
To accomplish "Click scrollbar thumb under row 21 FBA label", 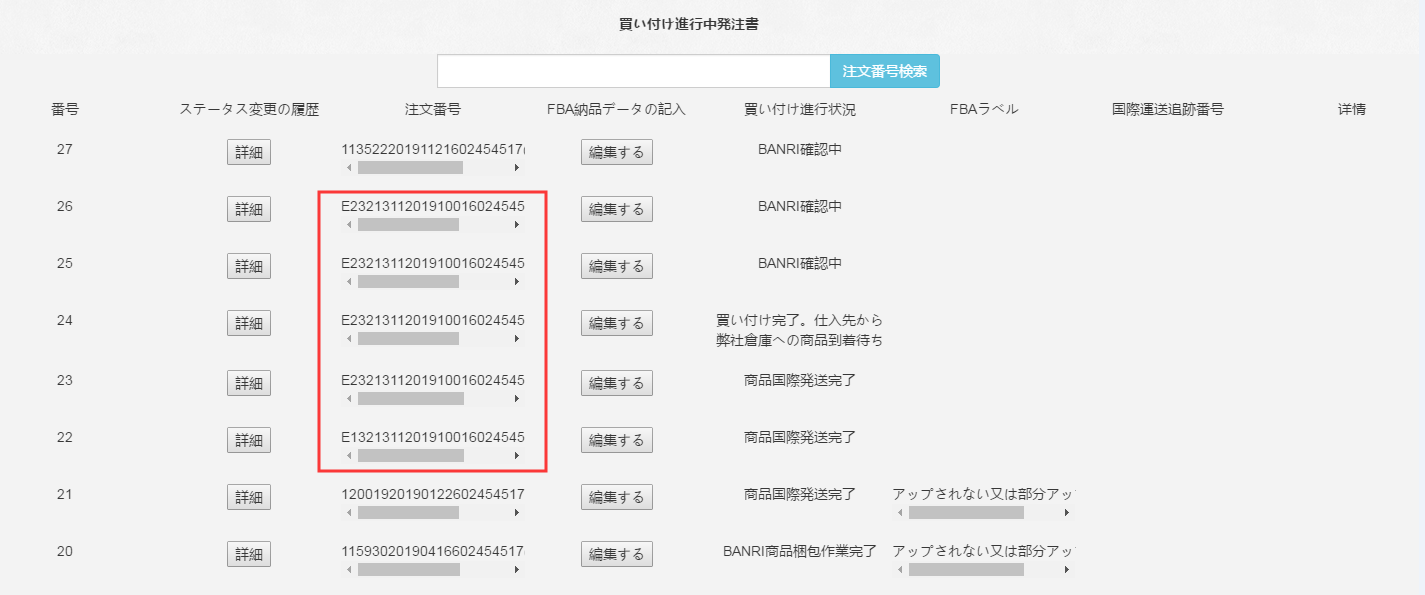I will pos(965,512).
